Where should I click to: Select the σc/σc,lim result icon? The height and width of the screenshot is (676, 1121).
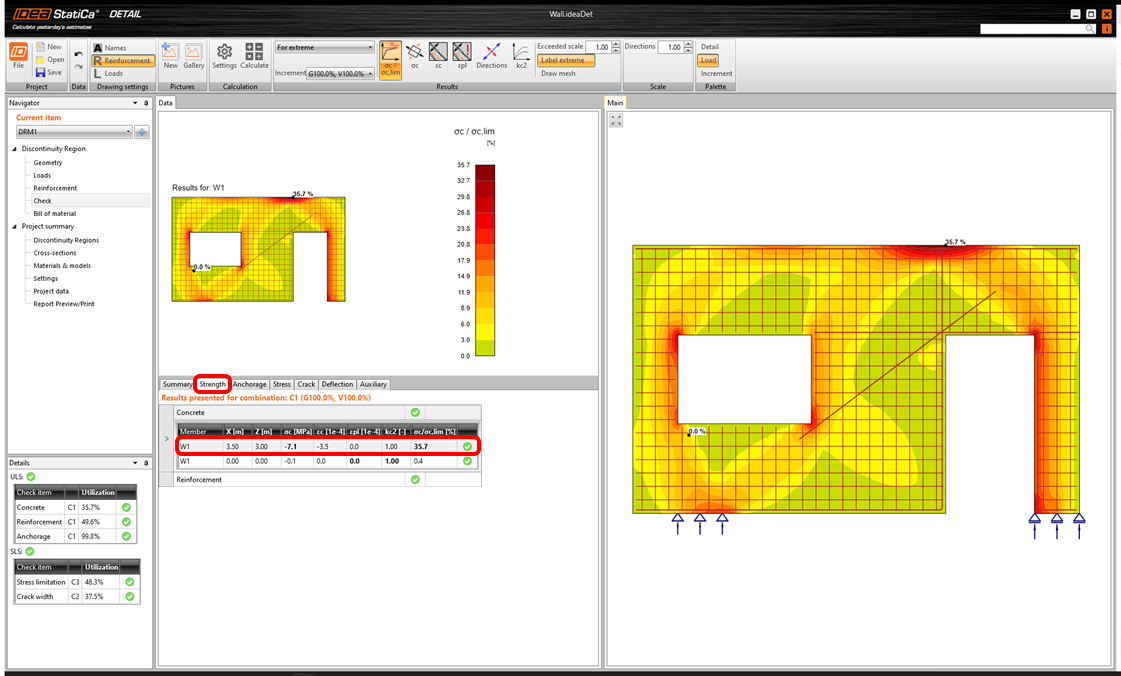390,56
